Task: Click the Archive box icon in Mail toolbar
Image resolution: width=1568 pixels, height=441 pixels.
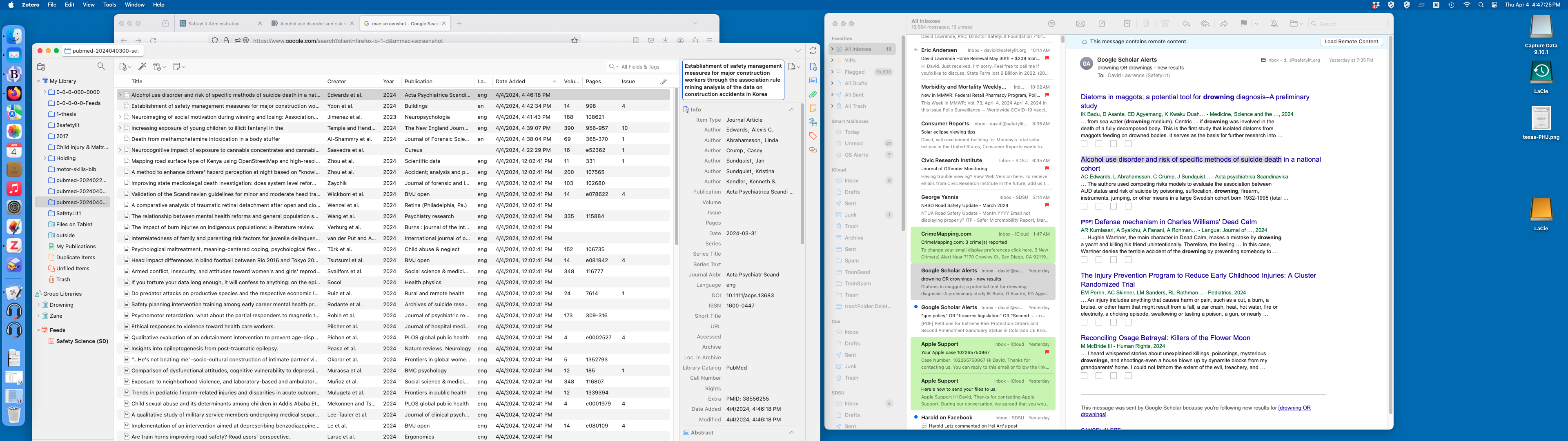Action: (x=1127, y=24)
